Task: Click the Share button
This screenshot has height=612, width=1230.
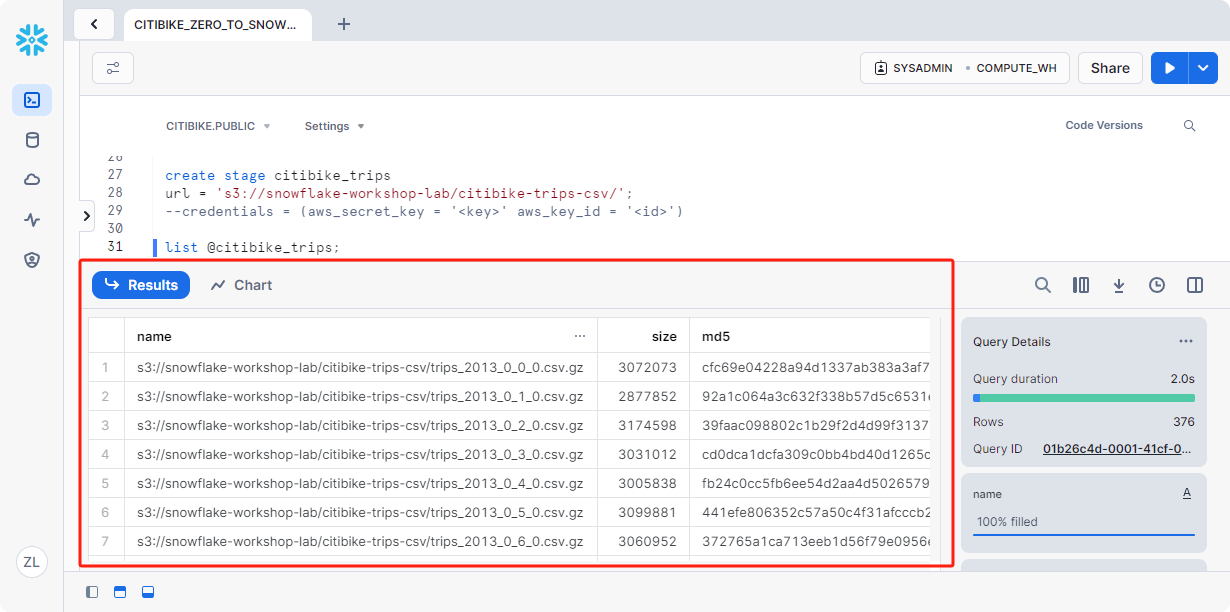Action: click(x=1110, y=68)
